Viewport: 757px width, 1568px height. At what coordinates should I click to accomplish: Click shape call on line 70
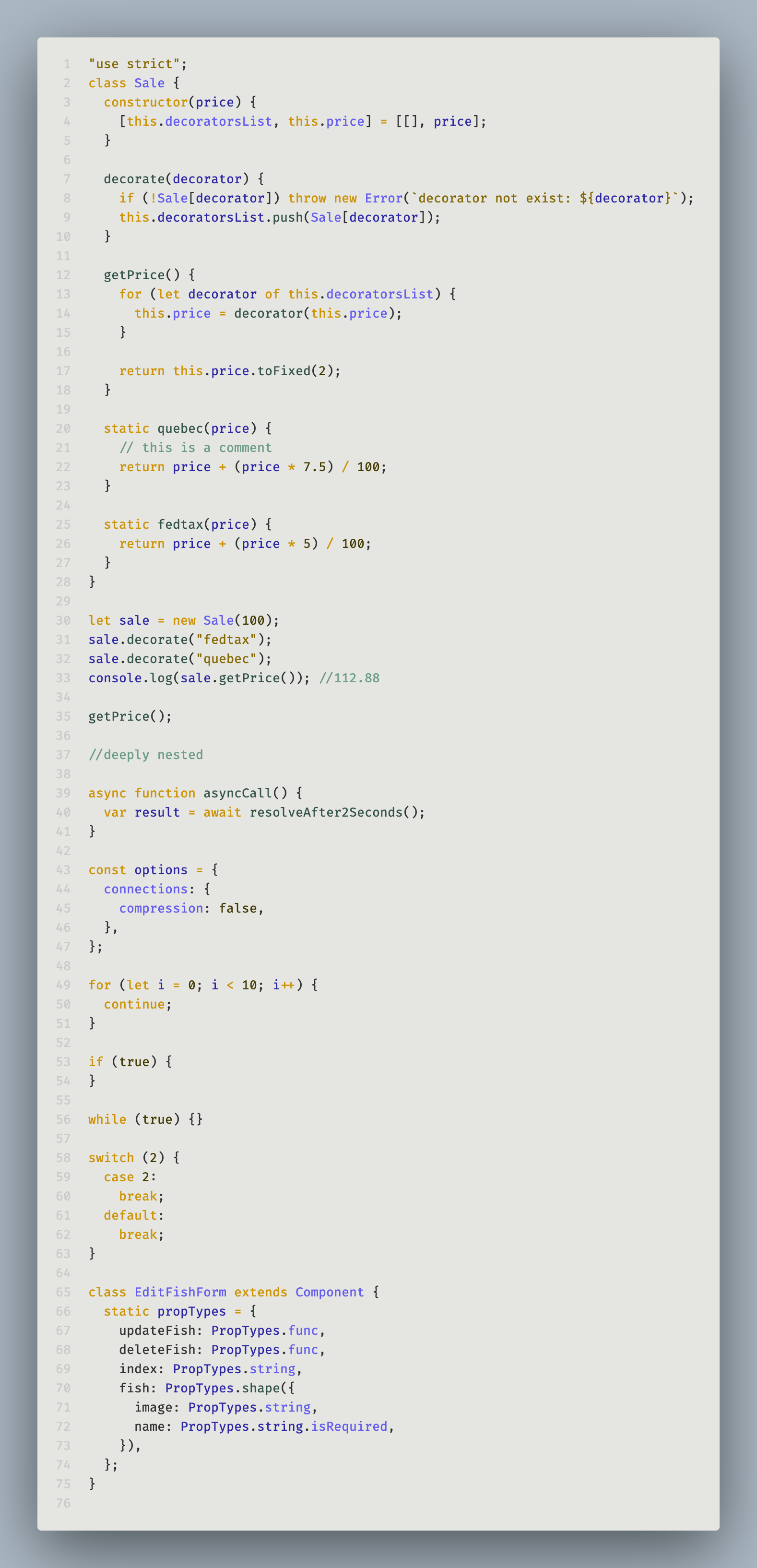(x=261, y=1388)
